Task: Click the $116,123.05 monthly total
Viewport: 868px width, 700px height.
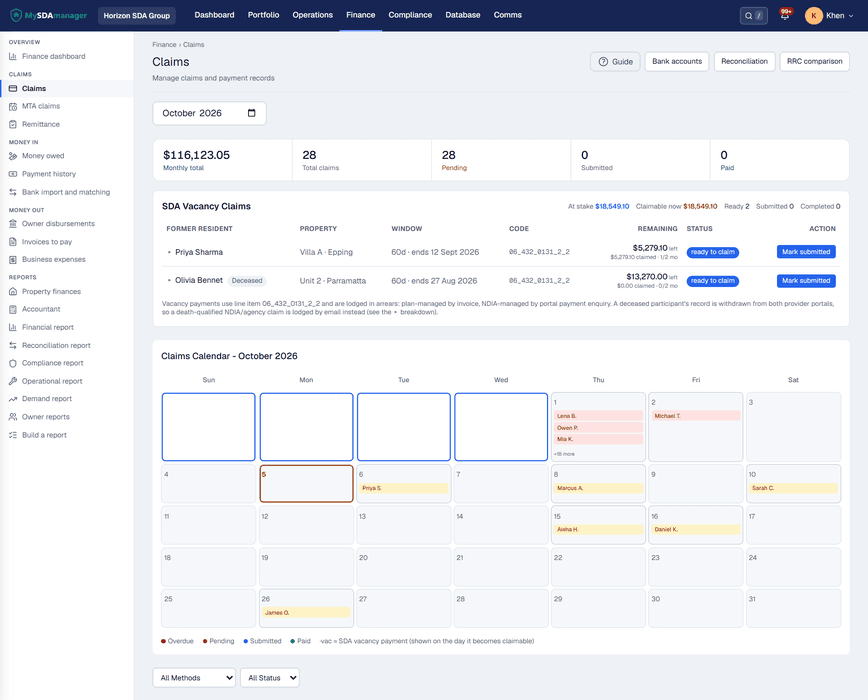Action: [197, 155]
